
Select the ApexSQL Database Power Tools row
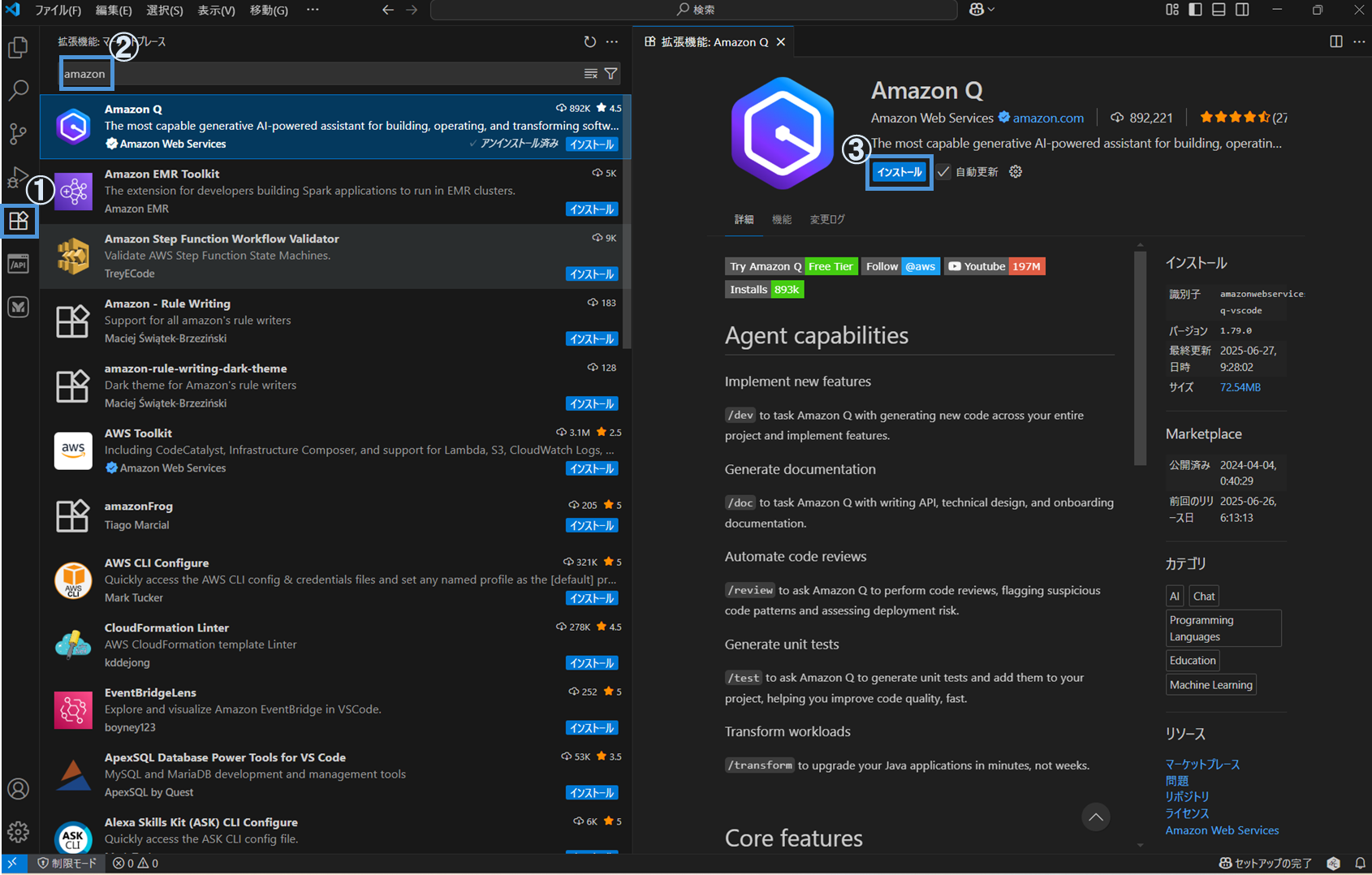(335, 774)
